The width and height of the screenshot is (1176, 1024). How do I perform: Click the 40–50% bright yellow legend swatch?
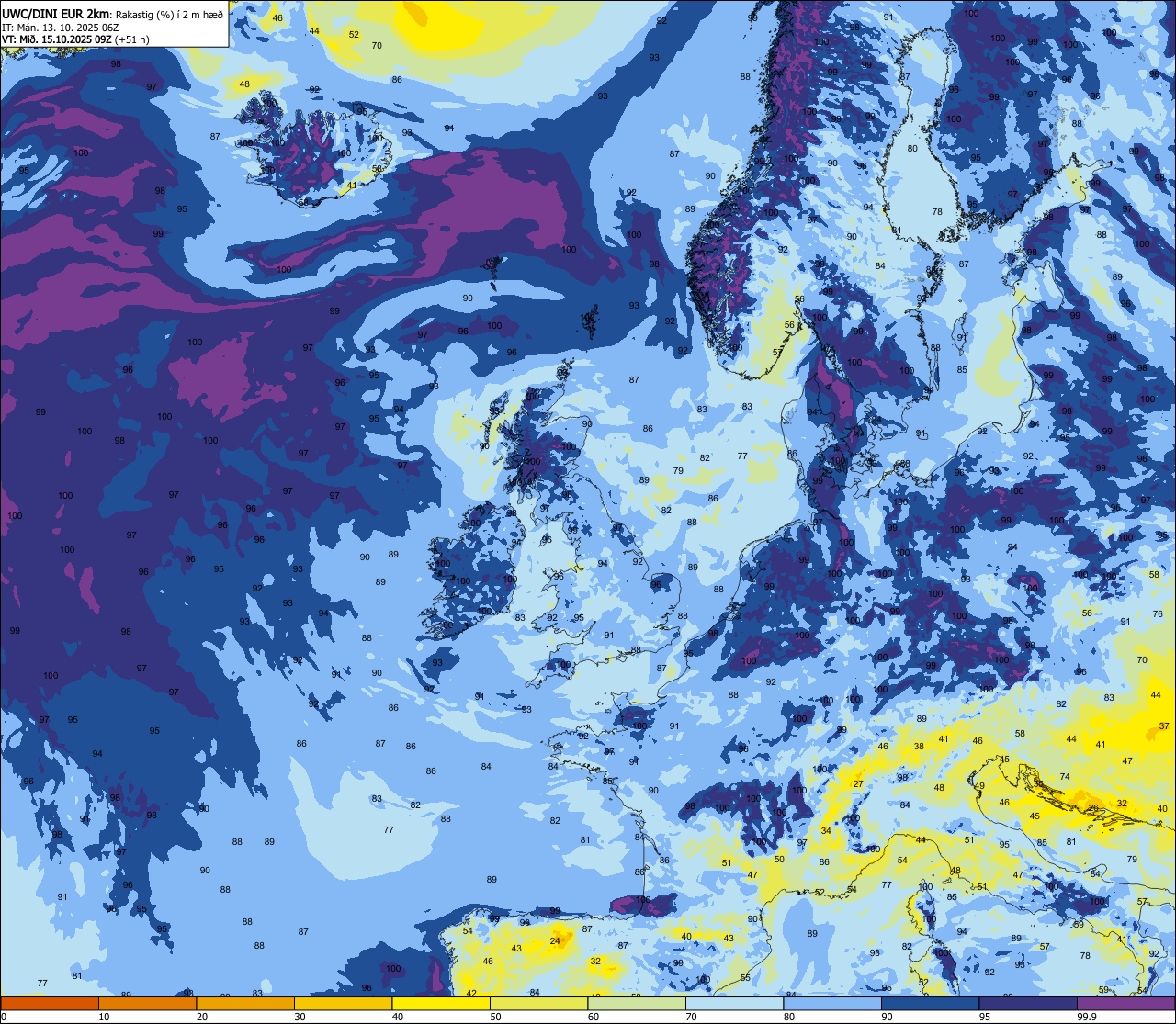(x=441, y=1003)
